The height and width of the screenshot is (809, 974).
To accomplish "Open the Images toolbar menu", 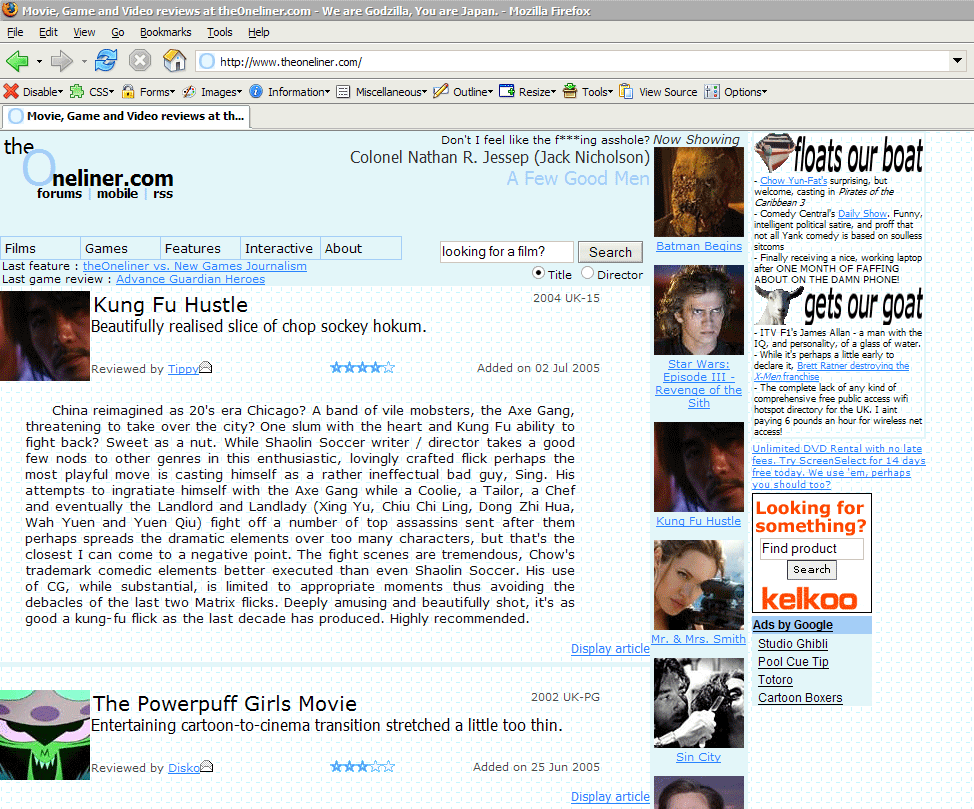I will pos(212,92).
